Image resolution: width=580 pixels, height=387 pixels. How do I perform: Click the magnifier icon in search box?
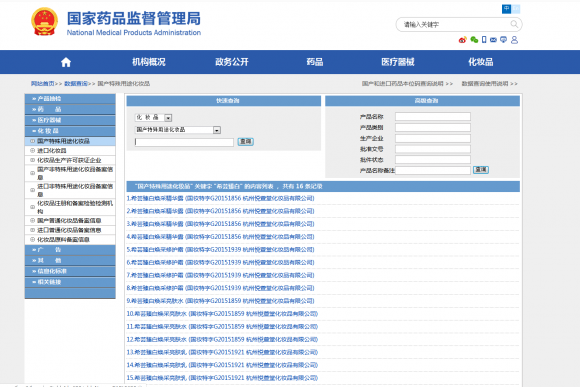(x=514, y=24)
